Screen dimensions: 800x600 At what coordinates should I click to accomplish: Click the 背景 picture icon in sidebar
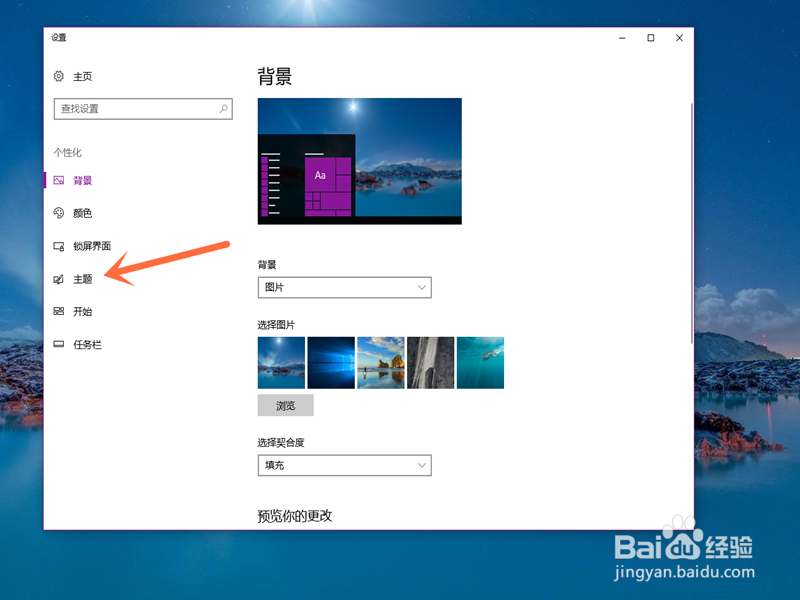[x=59, y=180]
